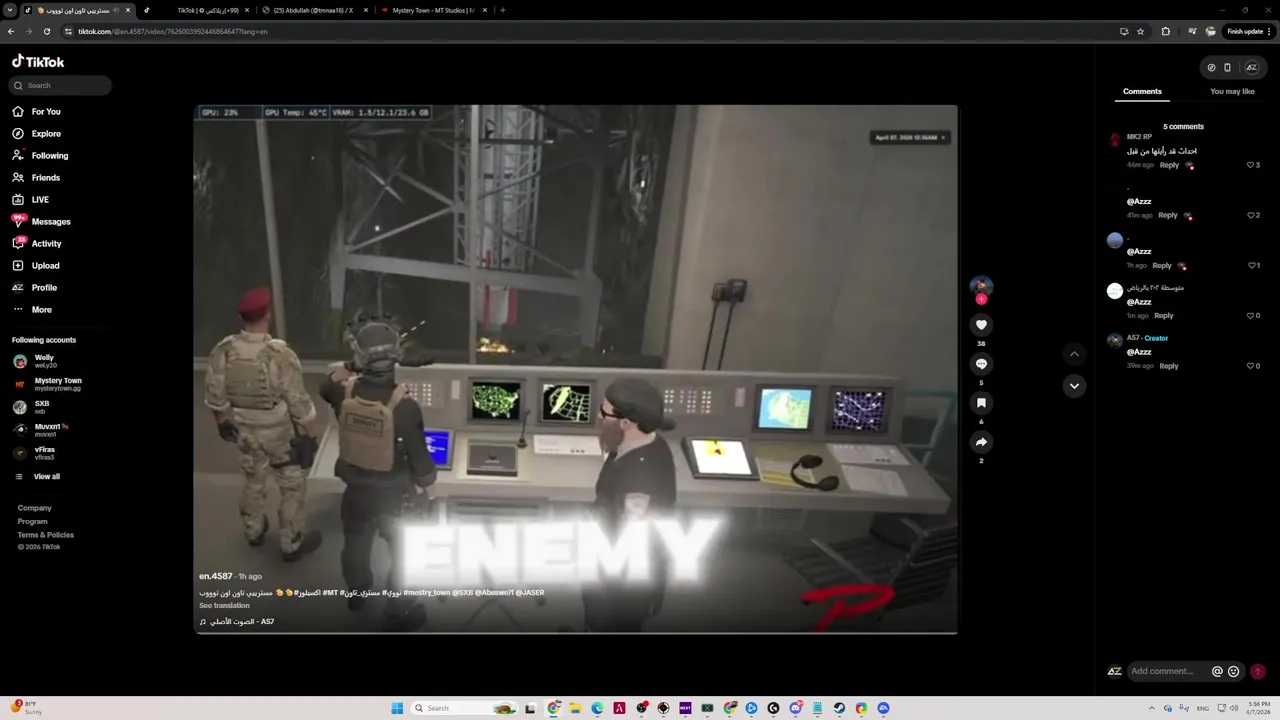Viewport: 1280px width, 720px height.
Task: Switch to the Abdullah X browser tab
Action: (315, 10)
